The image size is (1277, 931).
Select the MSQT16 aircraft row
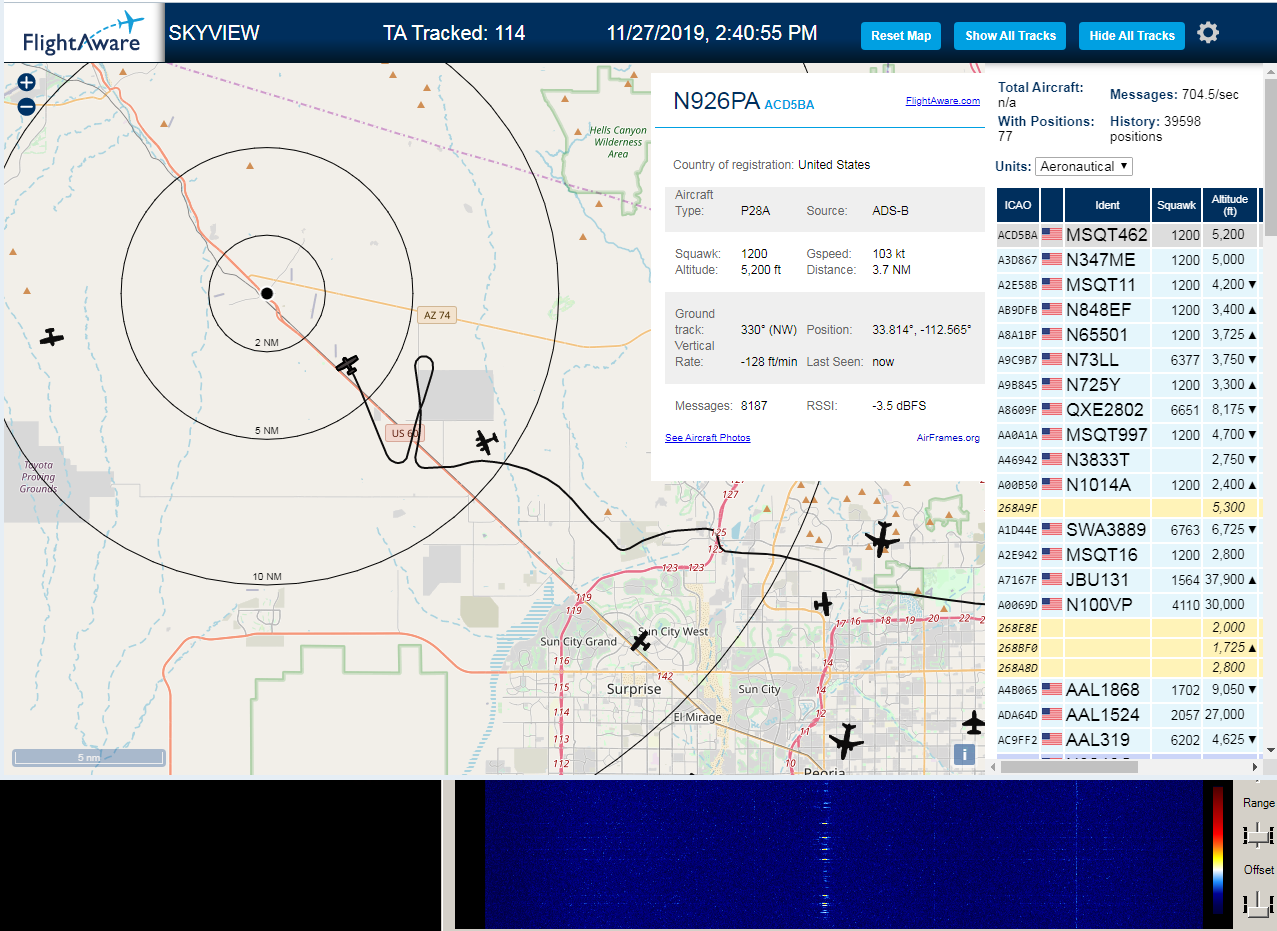[1128, 554]
